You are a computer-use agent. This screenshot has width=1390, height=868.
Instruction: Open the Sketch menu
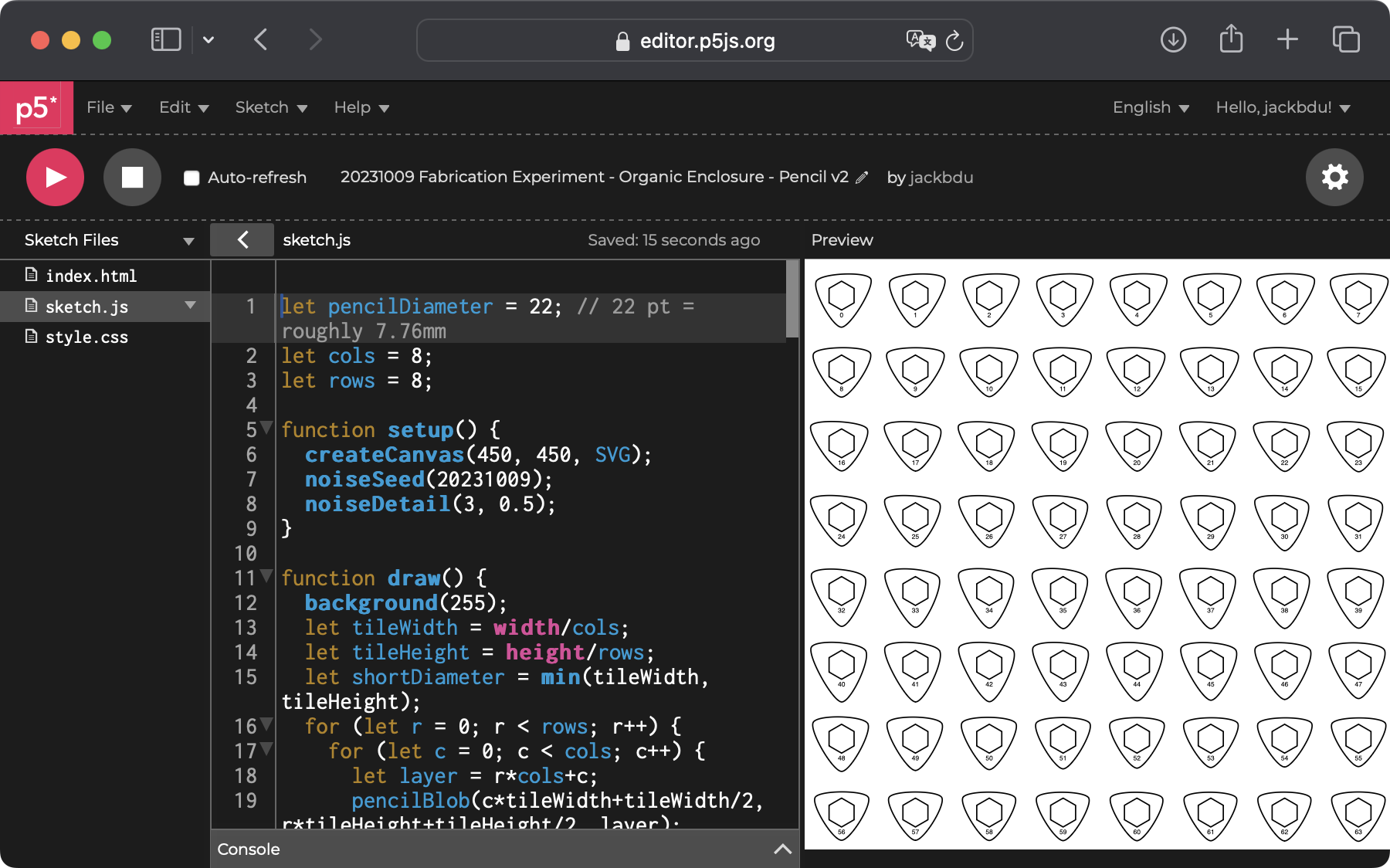(x=271, y=108)
